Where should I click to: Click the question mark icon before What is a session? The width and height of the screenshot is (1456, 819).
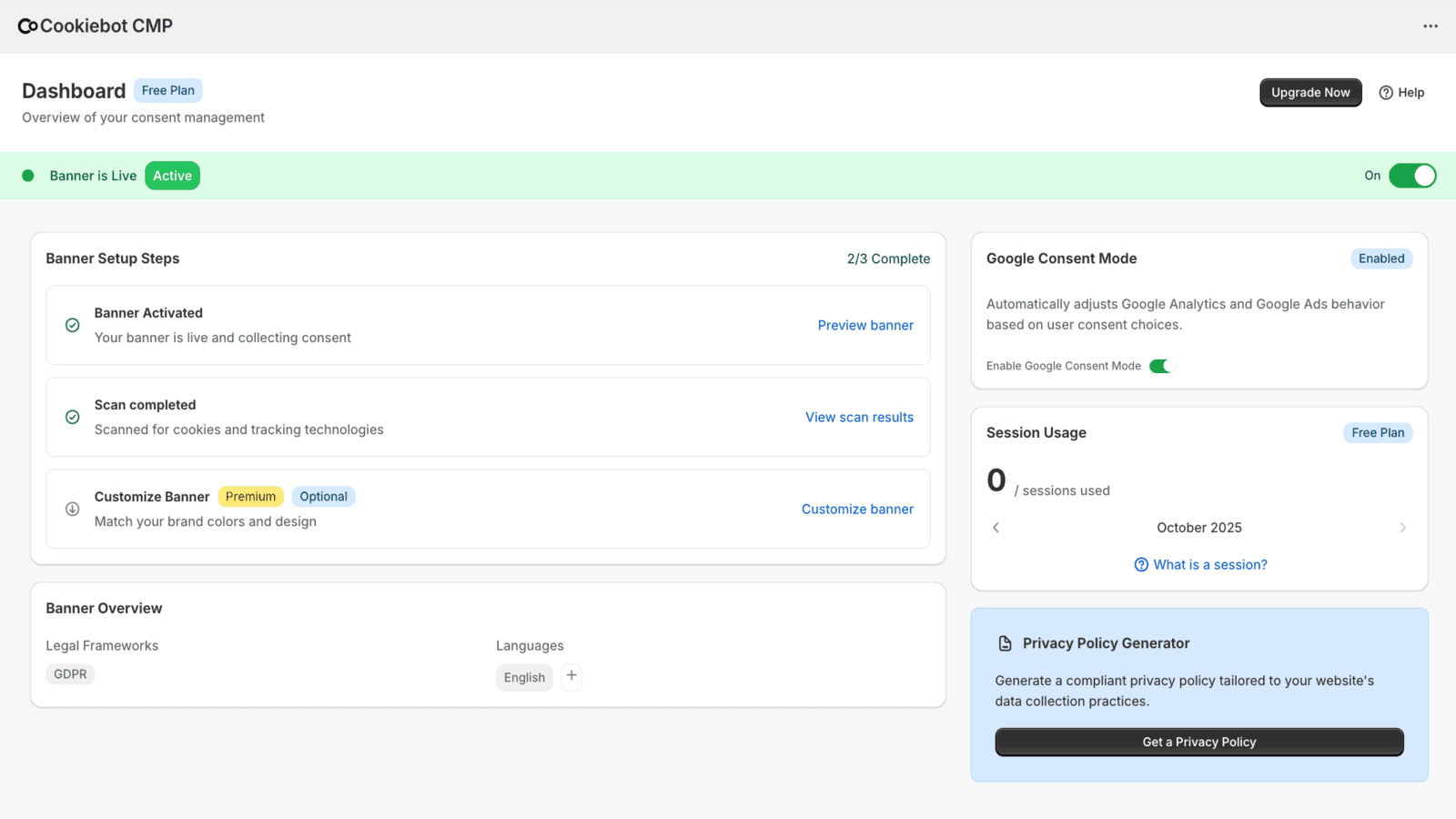pyautogui.click(x=1141, y=564)
